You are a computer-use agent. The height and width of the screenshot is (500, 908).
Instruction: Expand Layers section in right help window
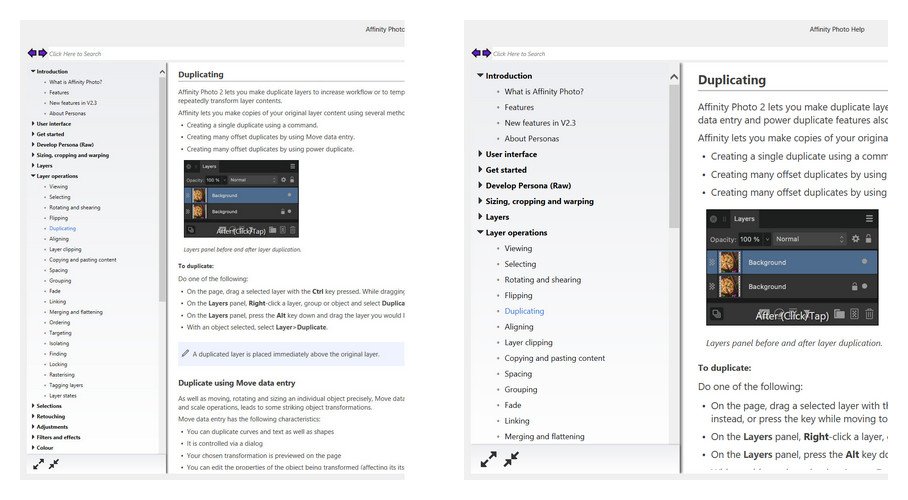480,216
